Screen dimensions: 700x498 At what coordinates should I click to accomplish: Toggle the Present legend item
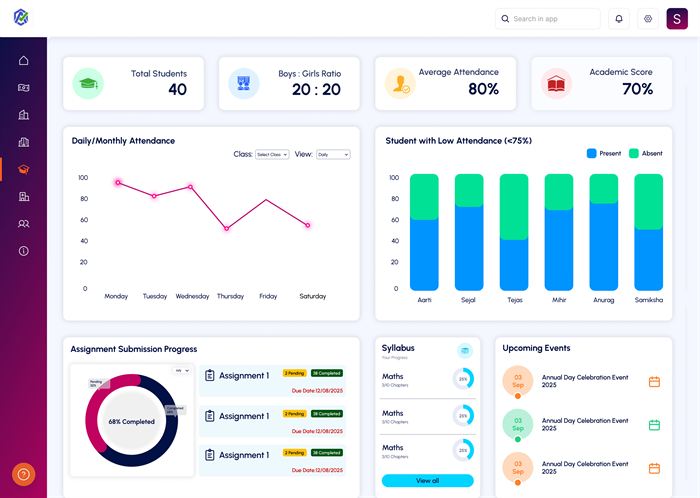click(x=604, y=153)
